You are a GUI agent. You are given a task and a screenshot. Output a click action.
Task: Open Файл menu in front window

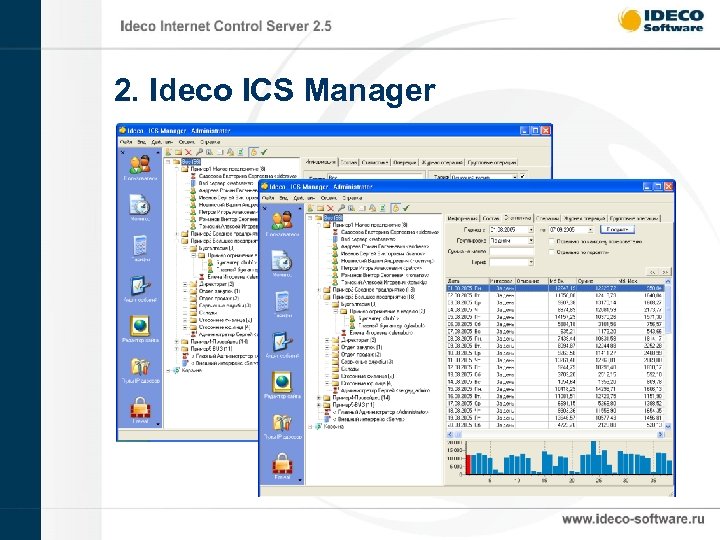click(268, 198)
